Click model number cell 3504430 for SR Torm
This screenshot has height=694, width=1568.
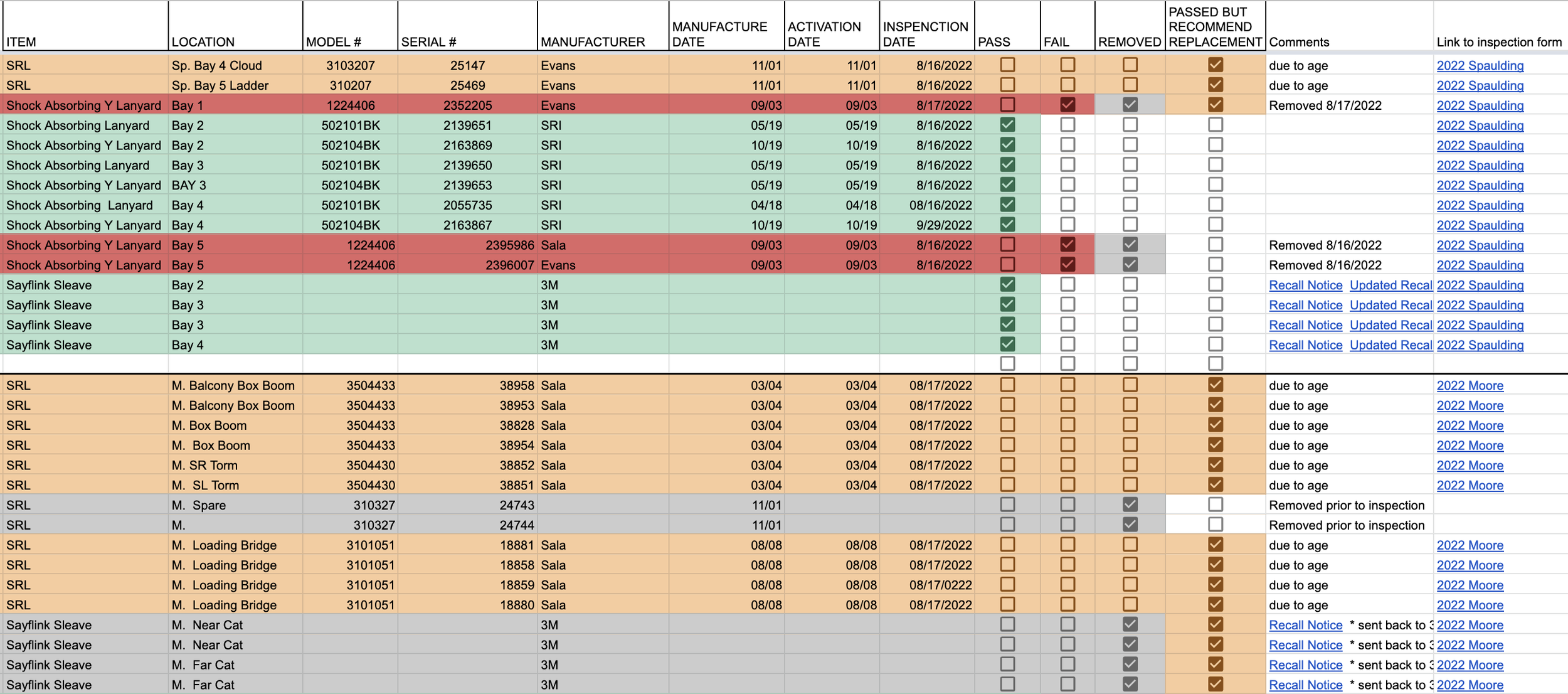point(351,465)
